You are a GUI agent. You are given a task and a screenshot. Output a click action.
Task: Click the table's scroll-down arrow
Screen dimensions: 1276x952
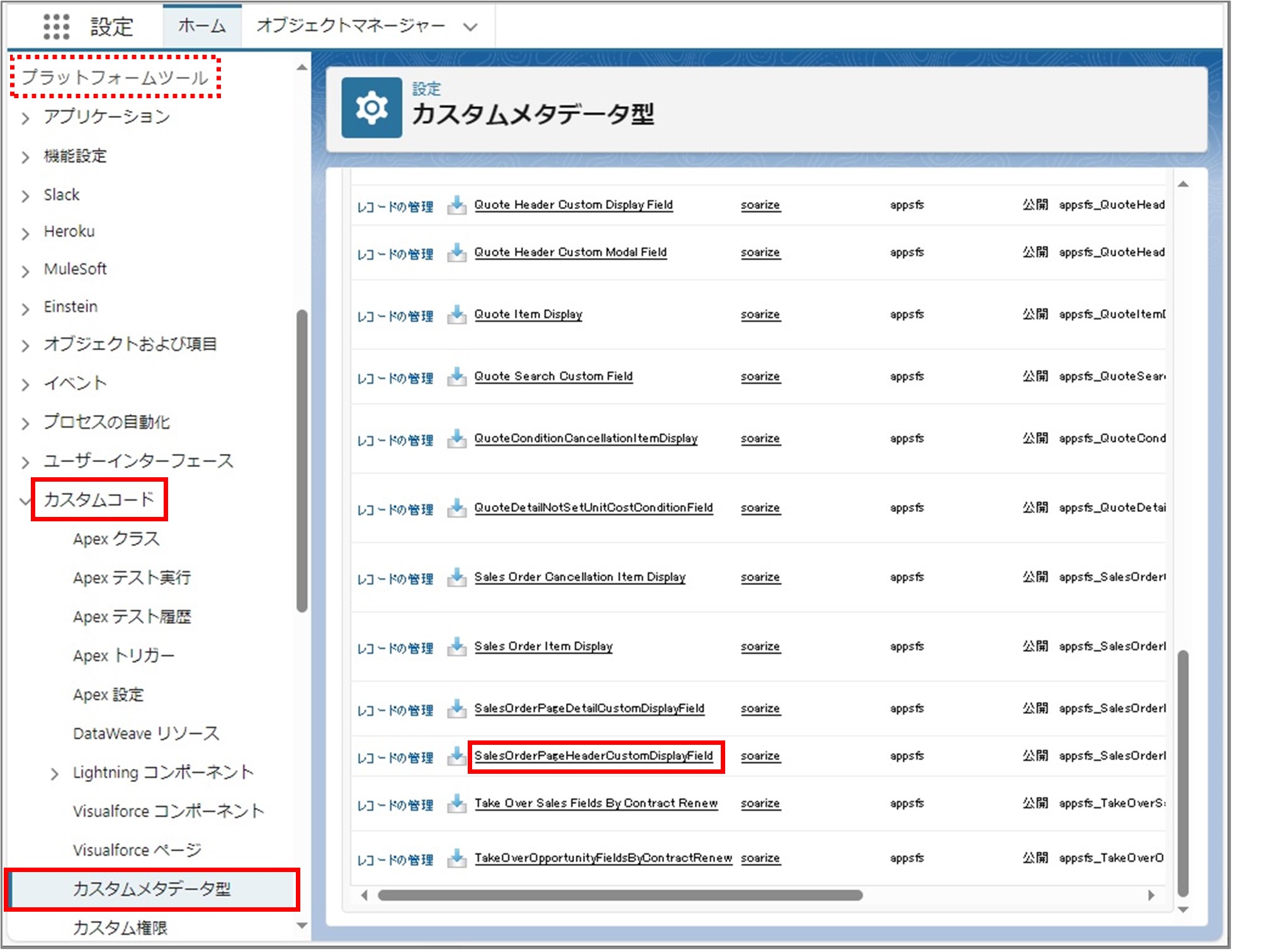point(1183,910)
